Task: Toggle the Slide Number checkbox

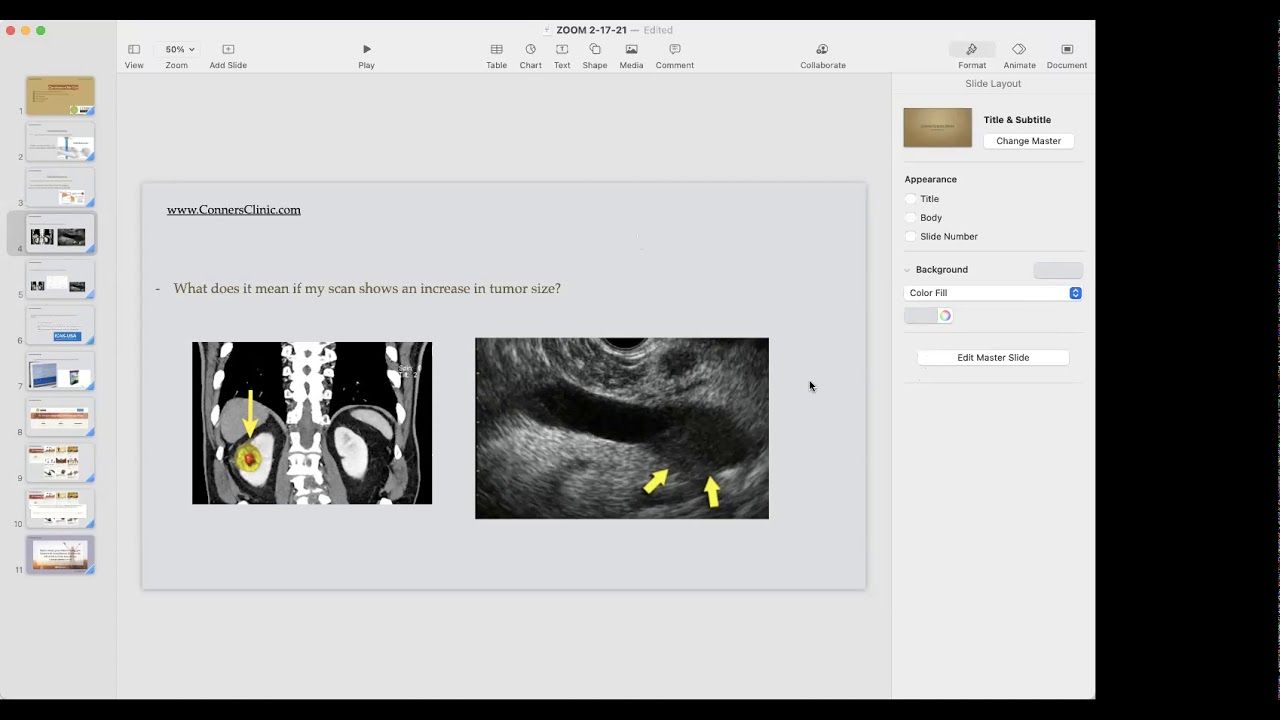Action: [x=911, y=237]
